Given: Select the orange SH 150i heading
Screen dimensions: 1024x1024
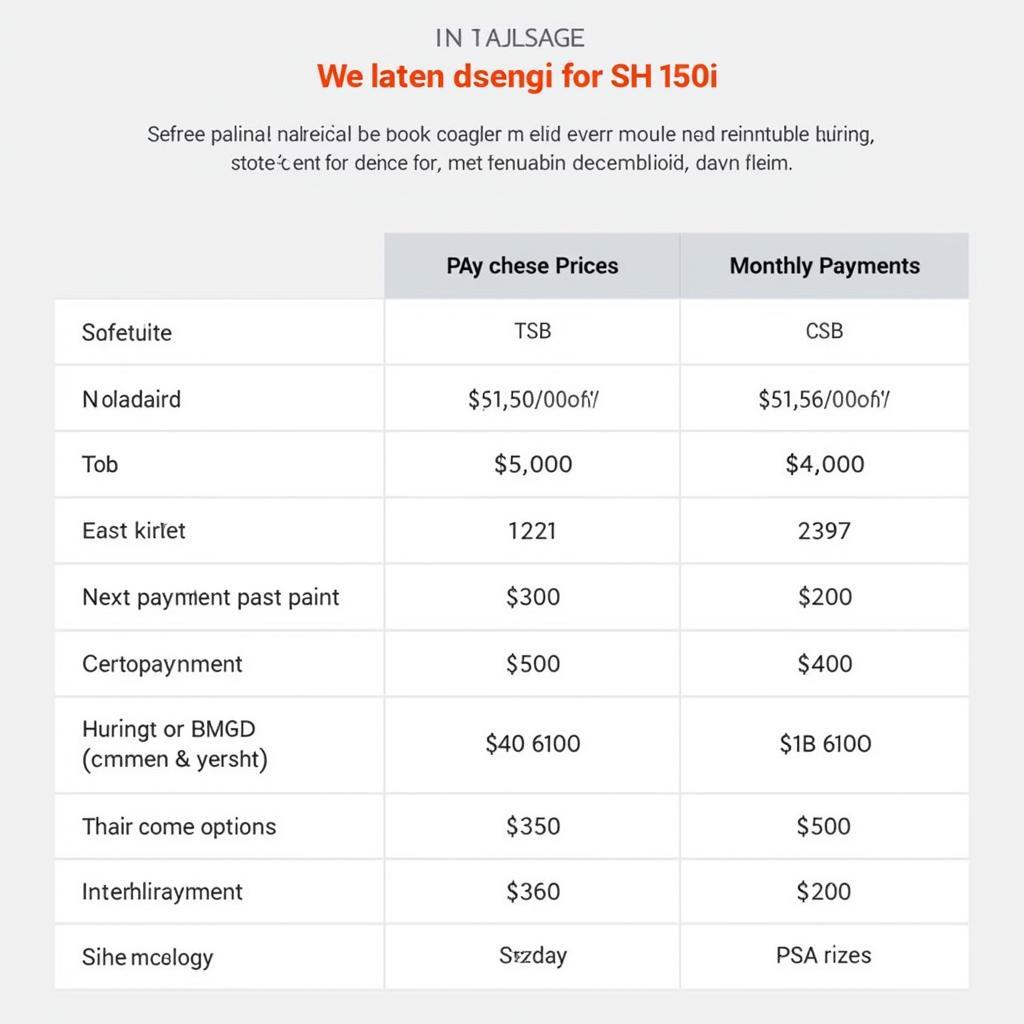Looking at the screenshot, I should coord(517,77).
